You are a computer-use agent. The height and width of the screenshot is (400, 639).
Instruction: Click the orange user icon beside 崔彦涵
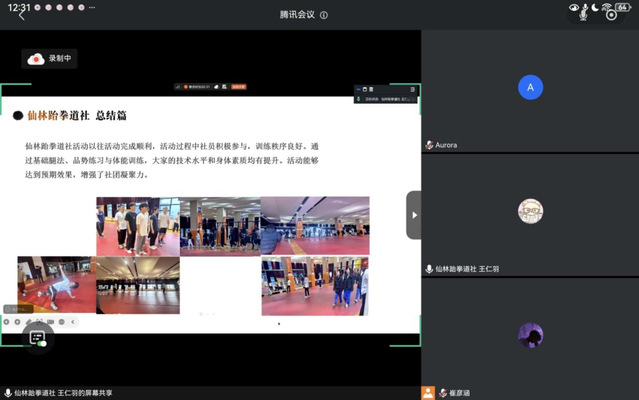[429, 393]
